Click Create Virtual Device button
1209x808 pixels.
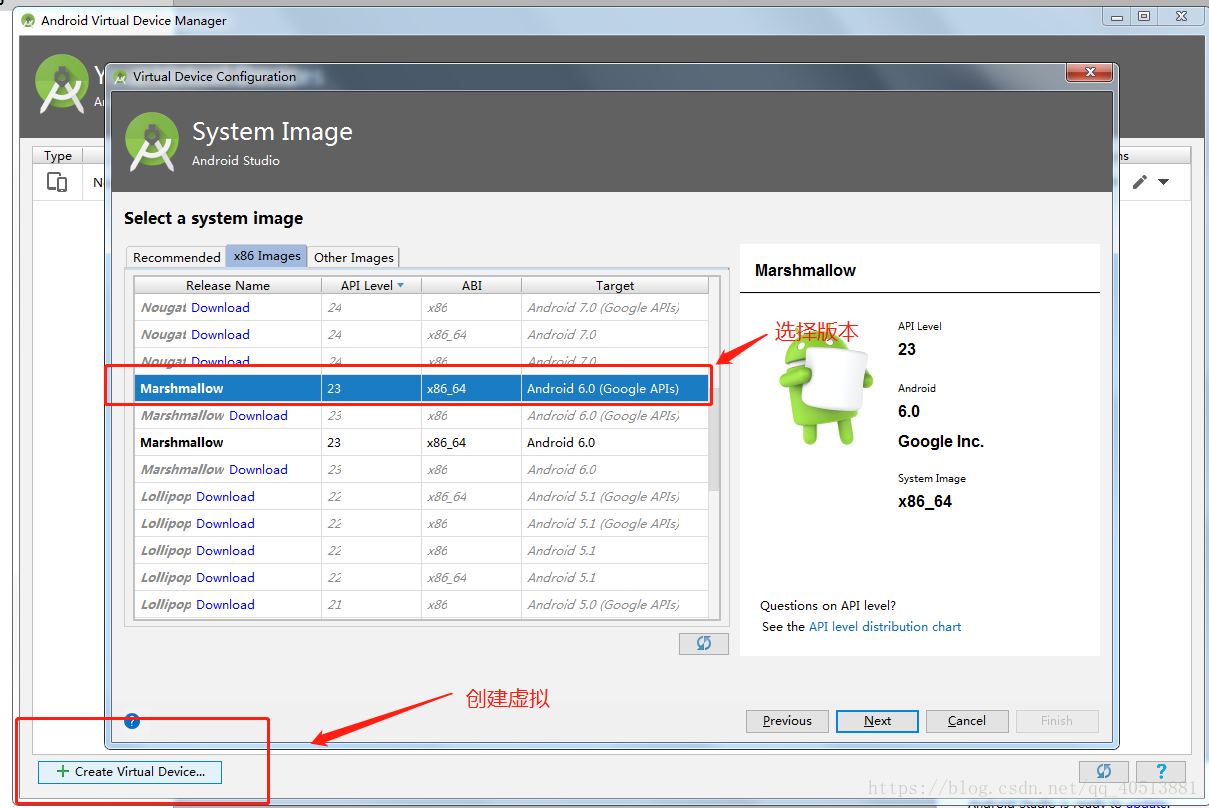[130, 771]
